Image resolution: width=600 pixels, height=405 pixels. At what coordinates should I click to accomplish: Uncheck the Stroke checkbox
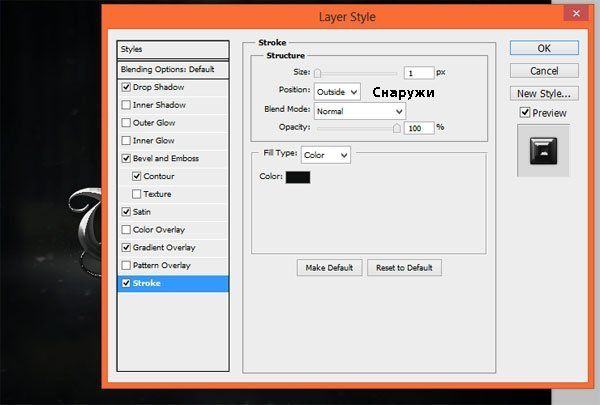coord(126,283)
